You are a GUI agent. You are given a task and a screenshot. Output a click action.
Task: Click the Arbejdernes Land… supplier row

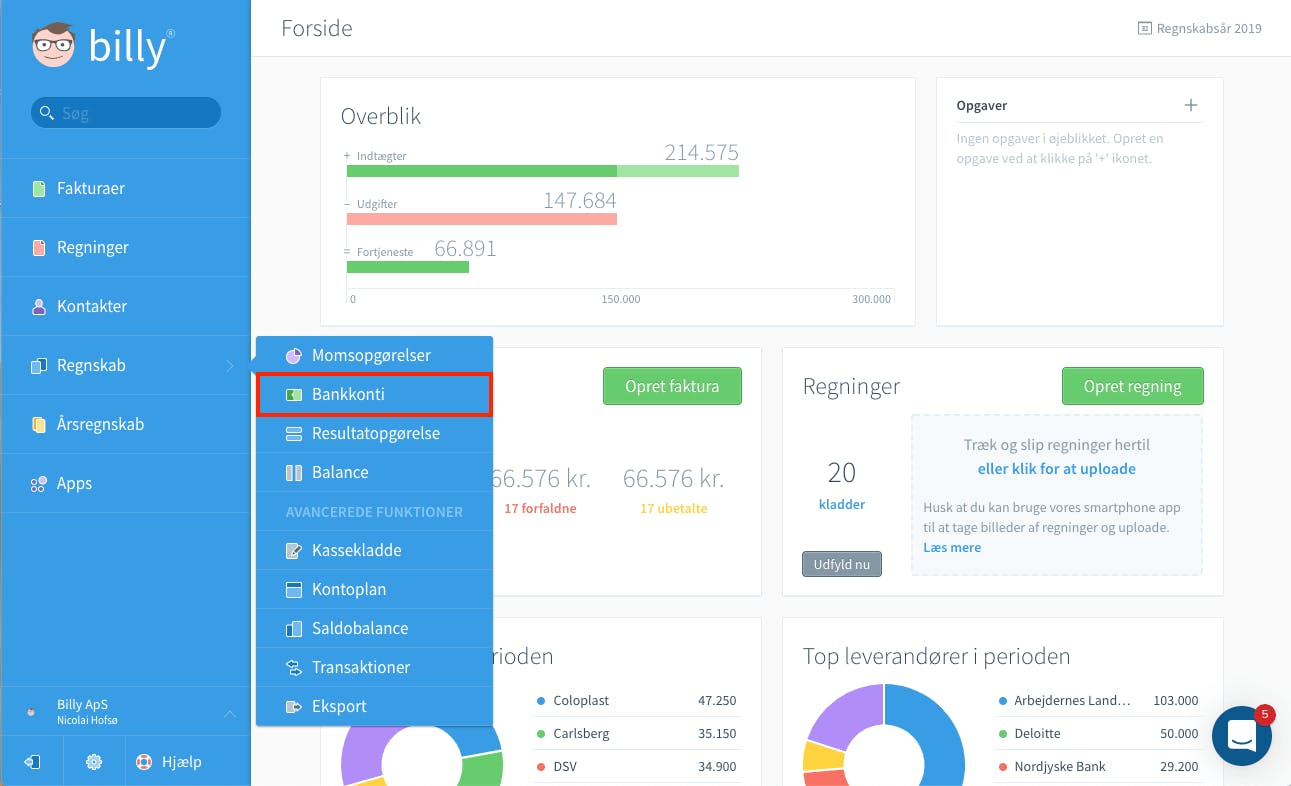point(1098,701)
